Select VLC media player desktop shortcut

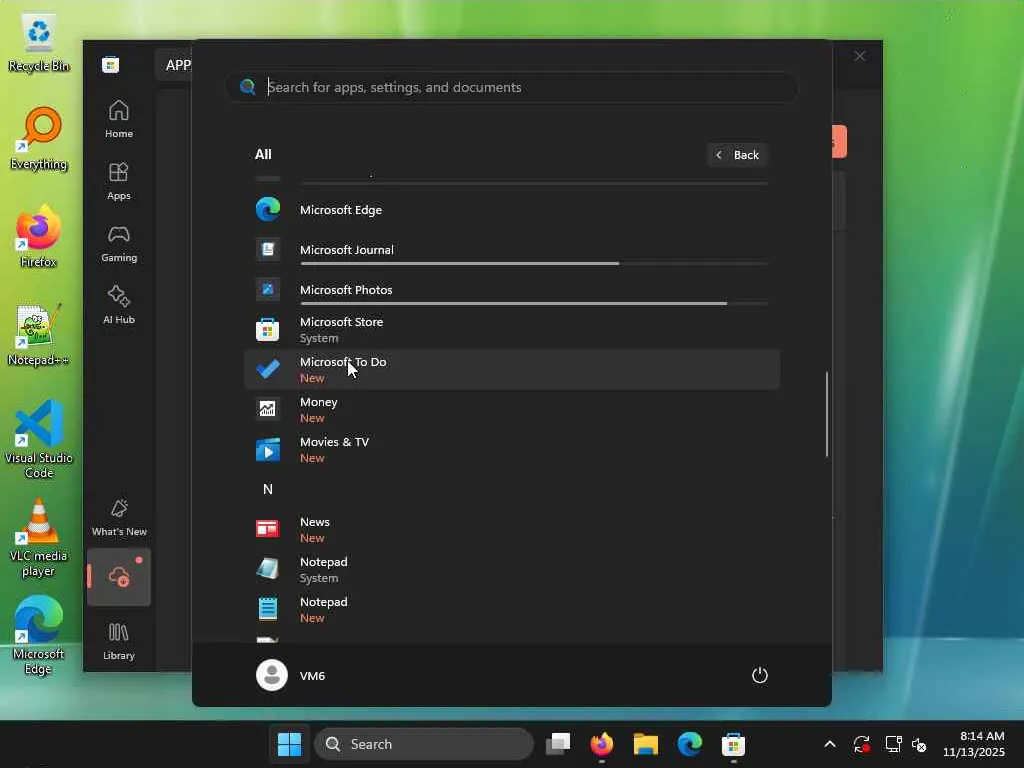click(39, 538)
